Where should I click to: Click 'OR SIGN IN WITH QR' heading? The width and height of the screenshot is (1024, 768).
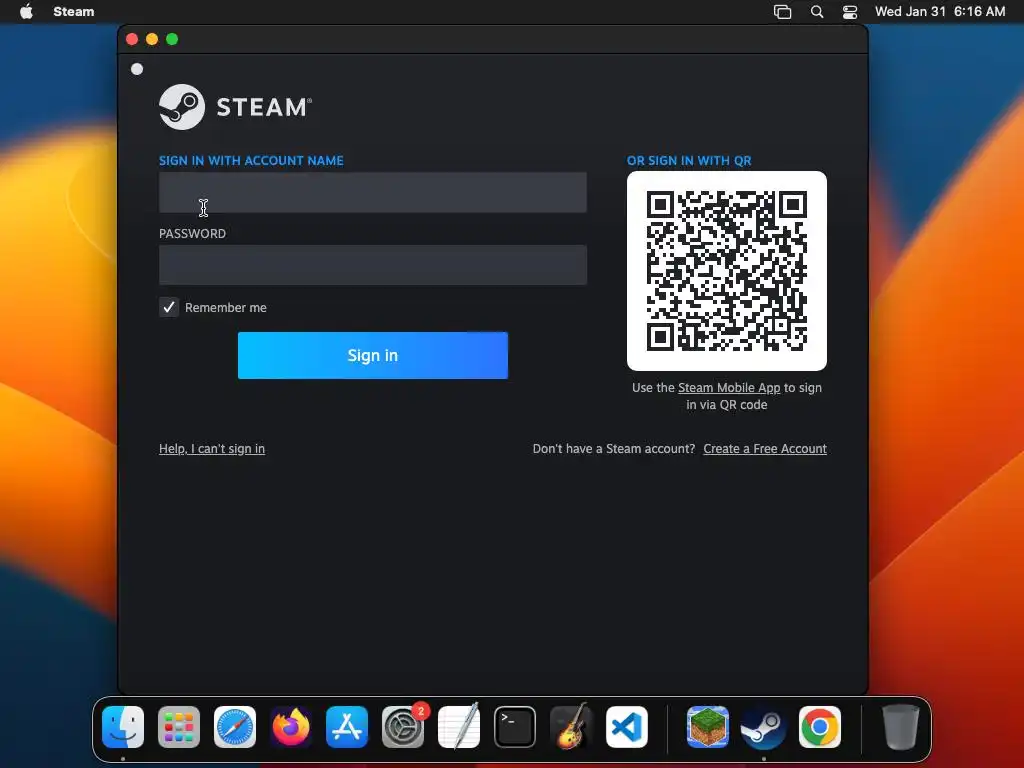pos(689,161)
